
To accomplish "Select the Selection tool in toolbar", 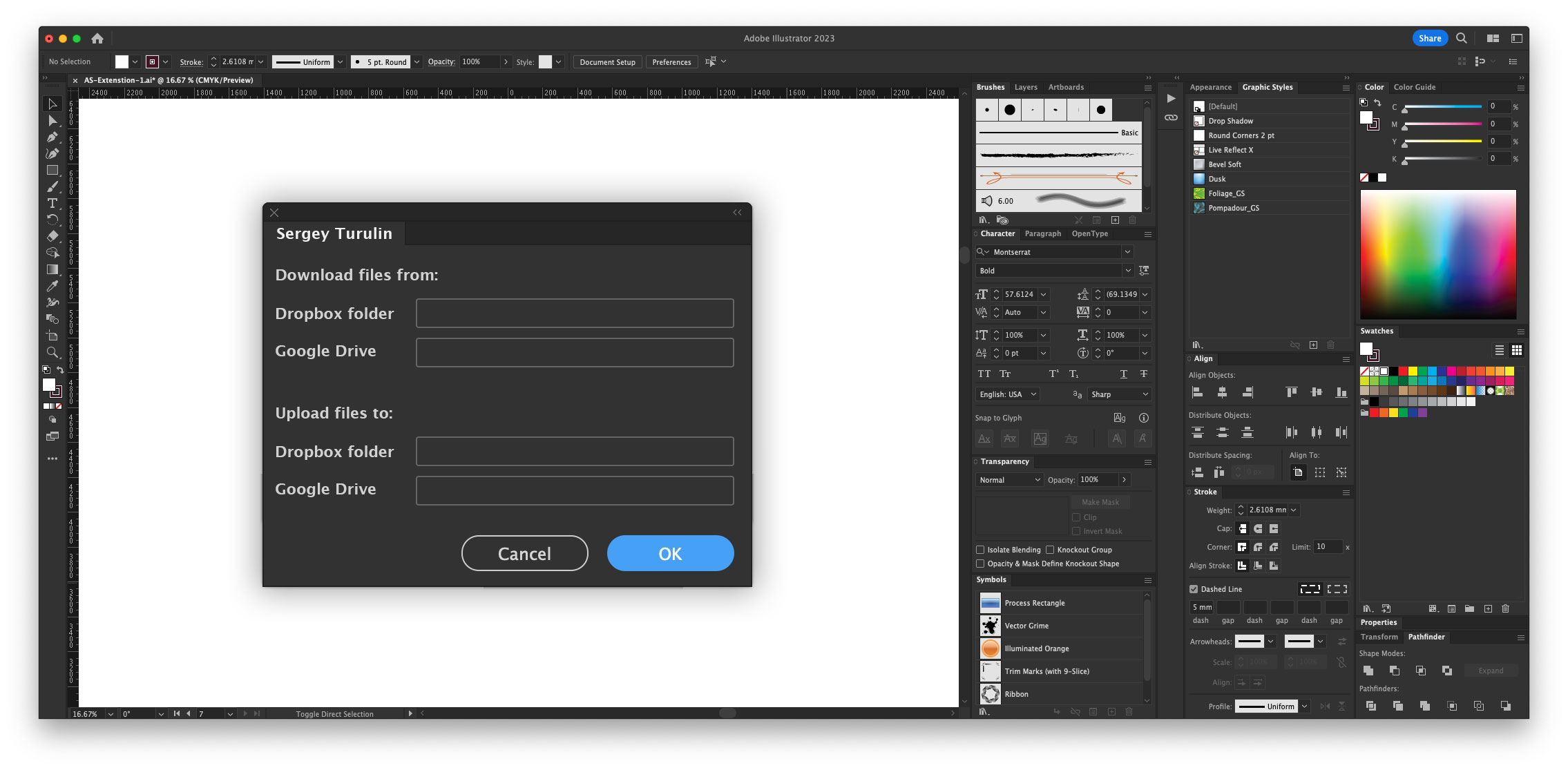I will click(53, 104).
